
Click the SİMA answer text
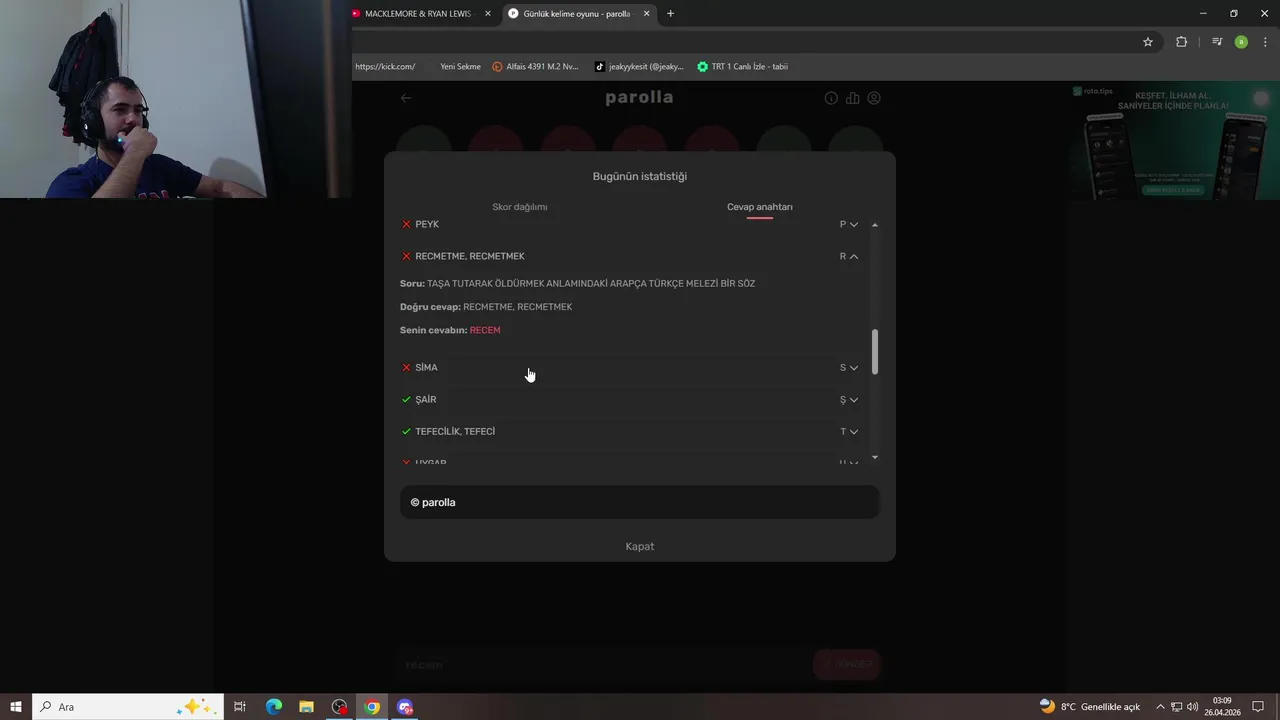[427, 368]
